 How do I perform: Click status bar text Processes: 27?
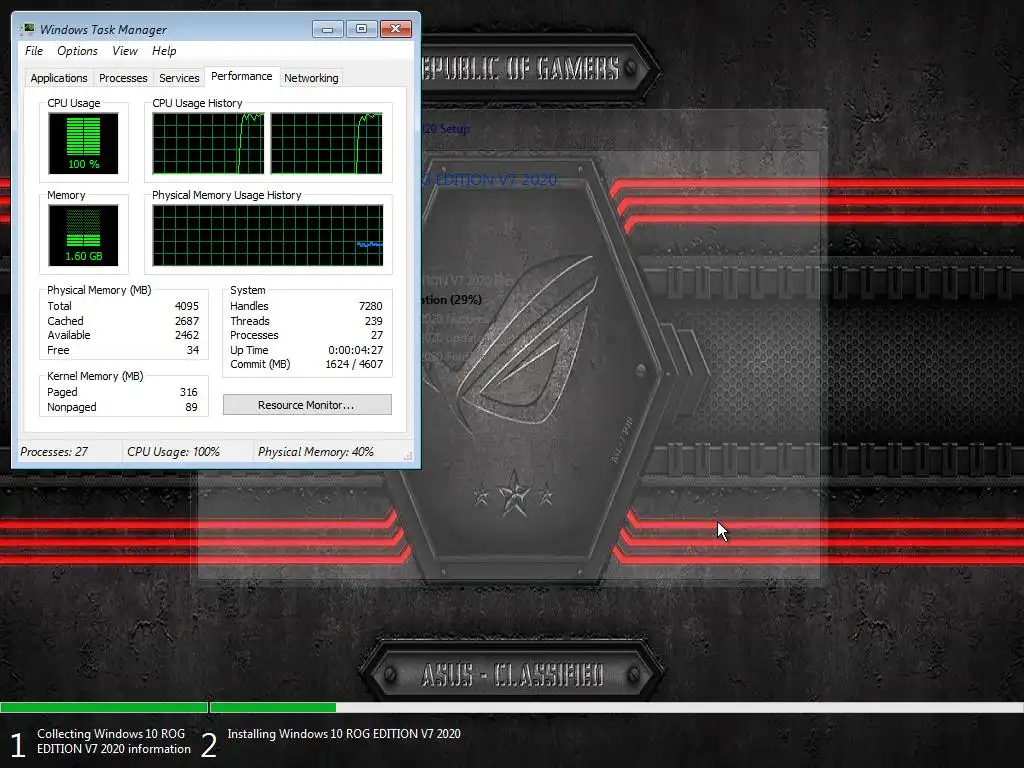click(x=54, y=452)
